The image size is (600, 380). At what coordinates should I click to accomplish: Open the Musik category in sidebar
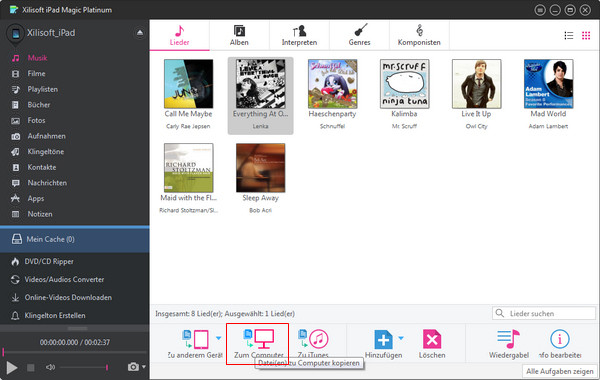tap(37, 58)
